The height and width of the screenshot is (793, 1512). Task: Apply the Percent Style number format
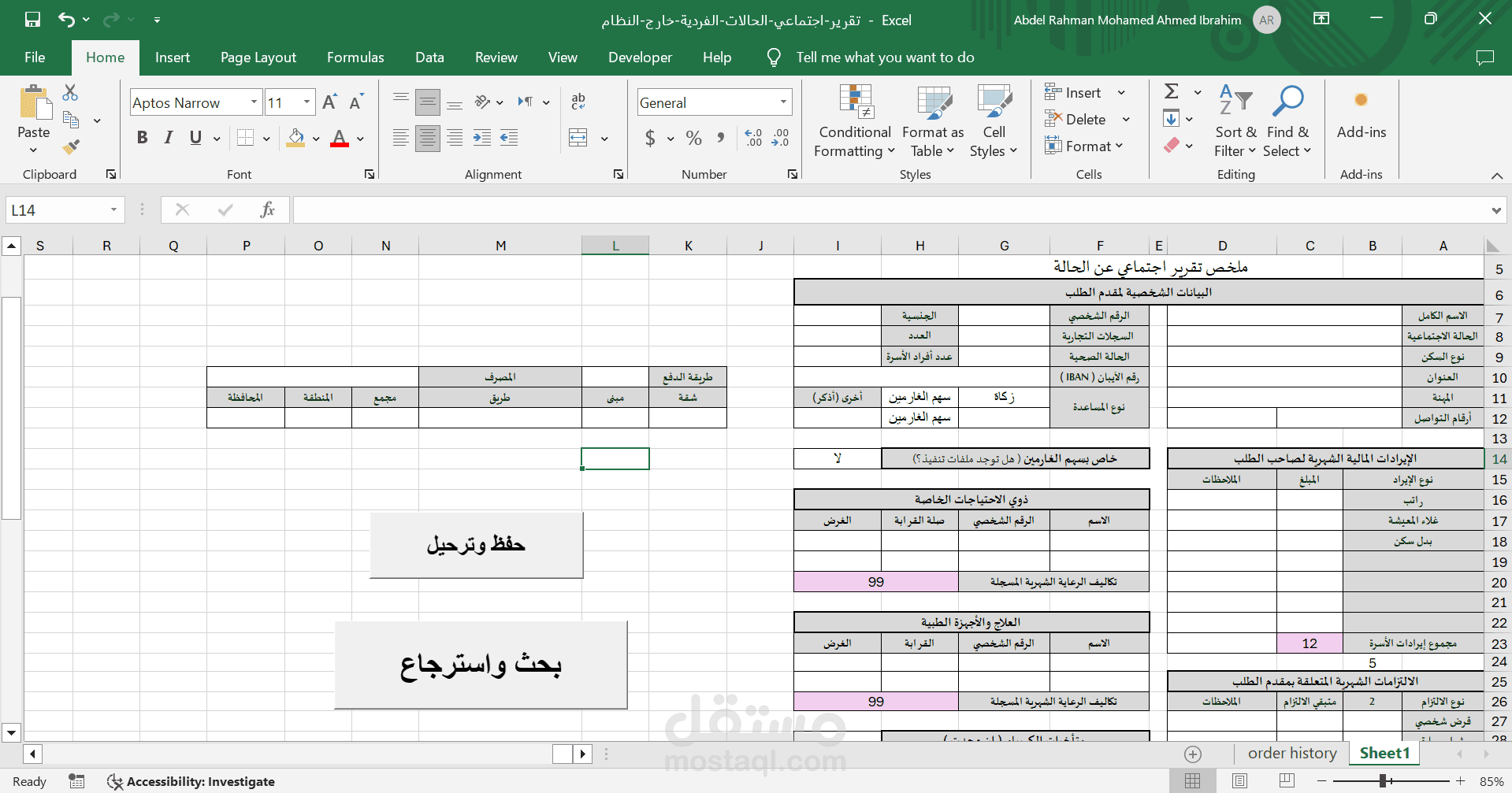click(693, 138)
